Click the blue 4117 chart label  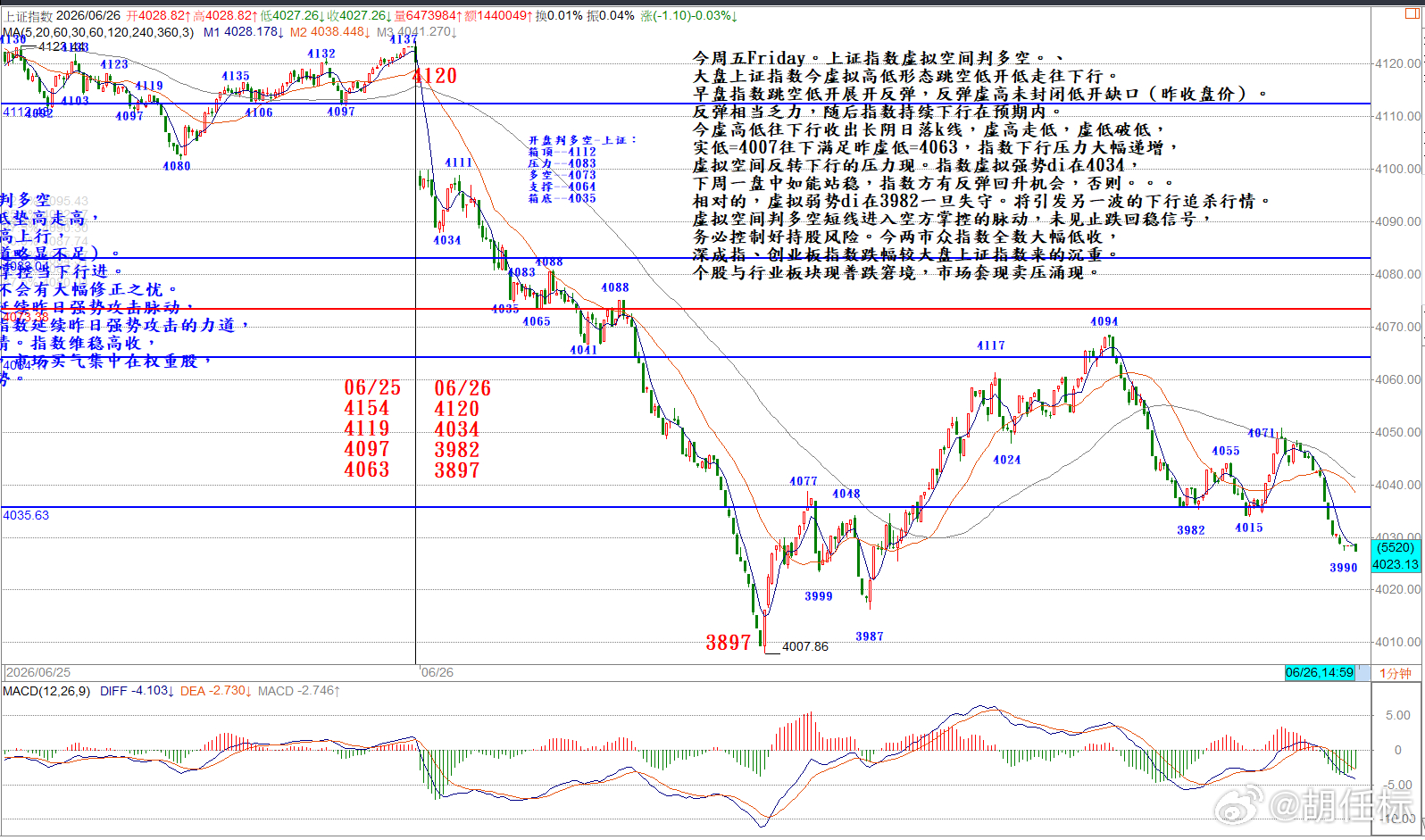click(991, 345)
